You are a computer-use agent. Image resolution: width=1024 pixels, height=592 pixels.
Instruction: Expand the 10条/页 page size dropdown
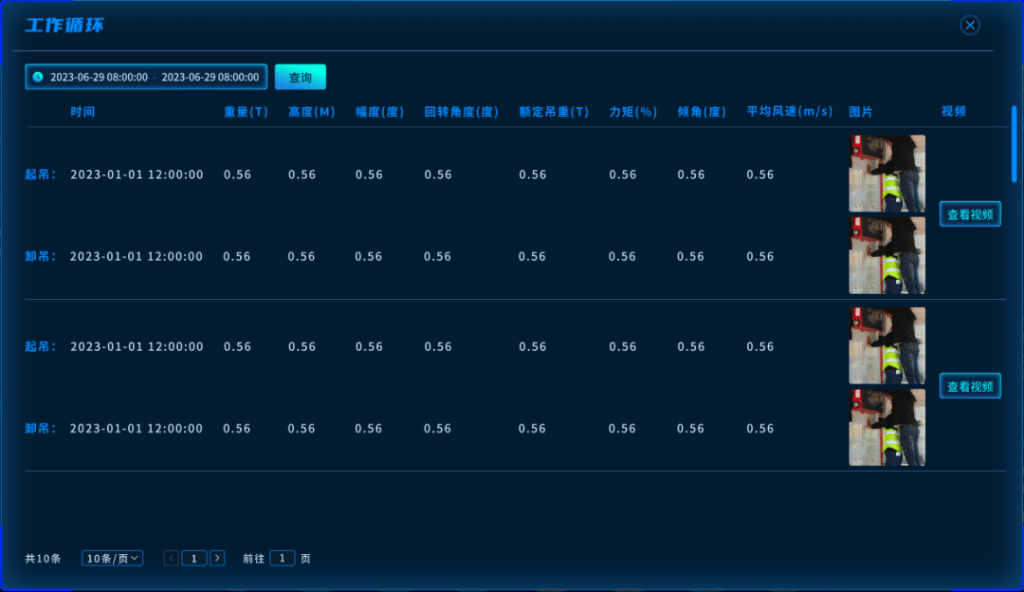point(112,558)
